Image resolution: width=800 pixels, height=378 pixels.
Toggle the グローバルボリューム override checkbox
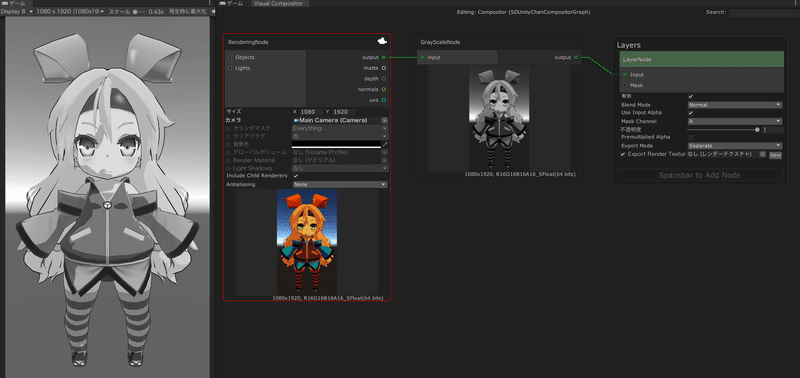228,152
